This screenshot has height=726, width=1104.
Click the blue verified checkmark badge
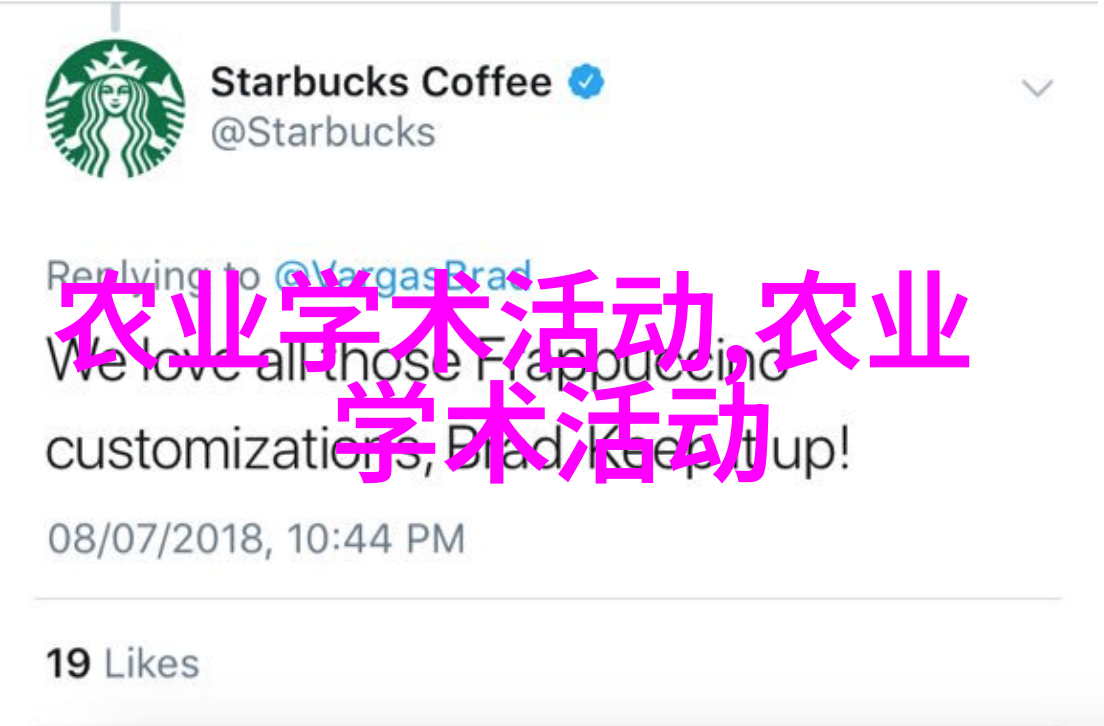pyautogui.click(x=586, y=82)
